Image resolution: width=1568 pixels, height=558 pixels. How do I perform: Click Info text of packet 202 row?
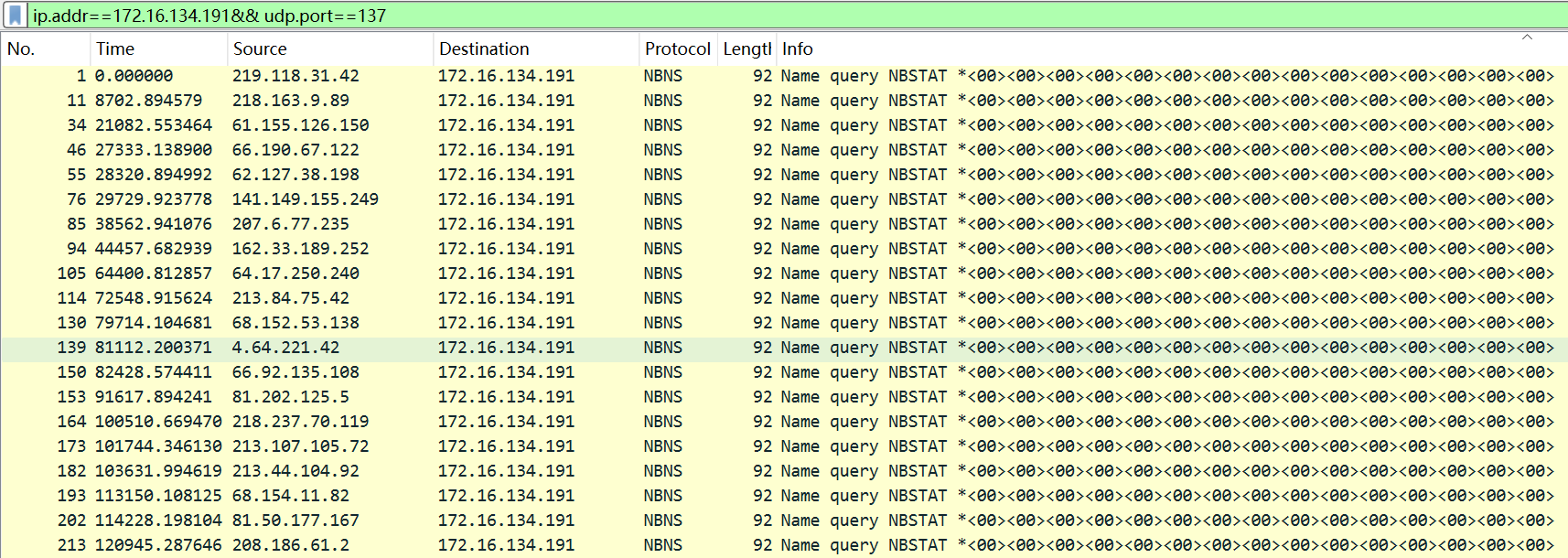pos(1167,520)
